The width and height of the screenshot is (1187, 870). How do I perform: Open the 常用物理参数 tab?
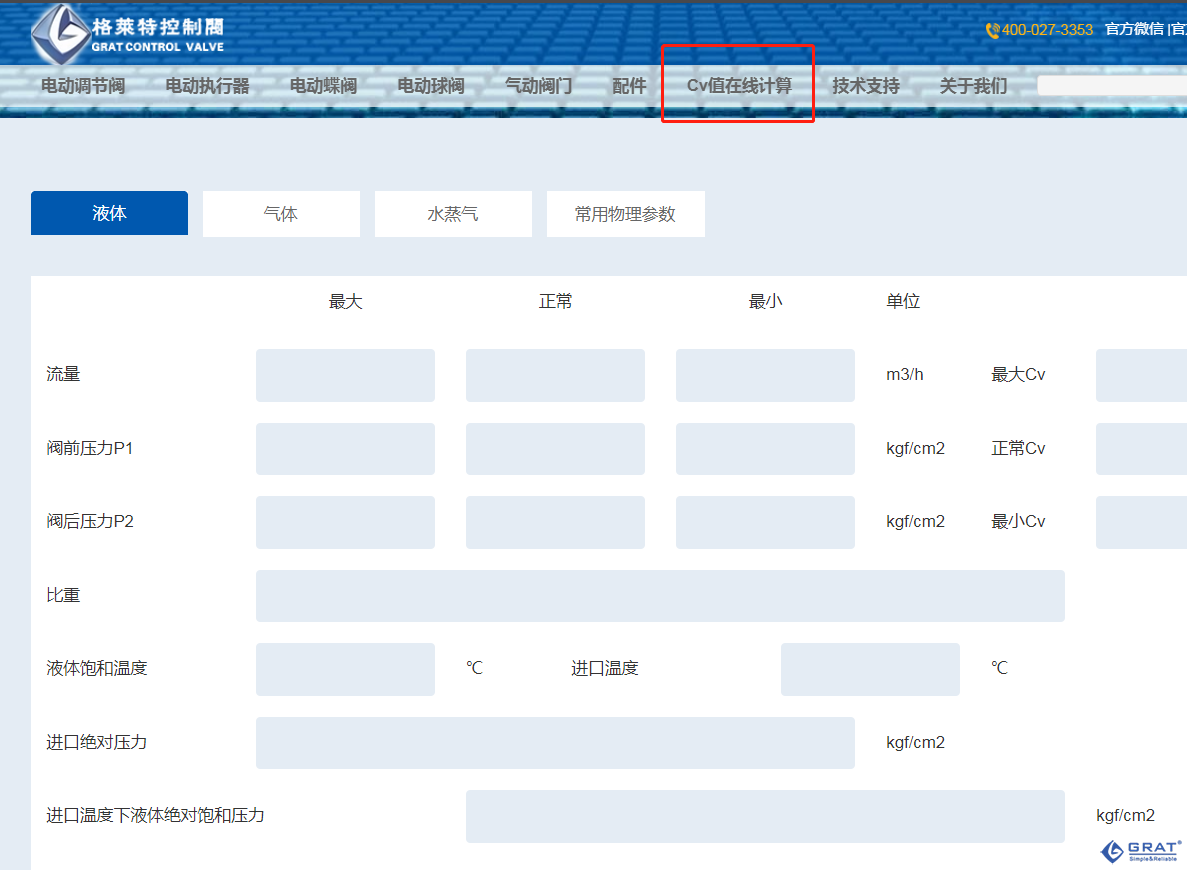(x=625, y=214)
